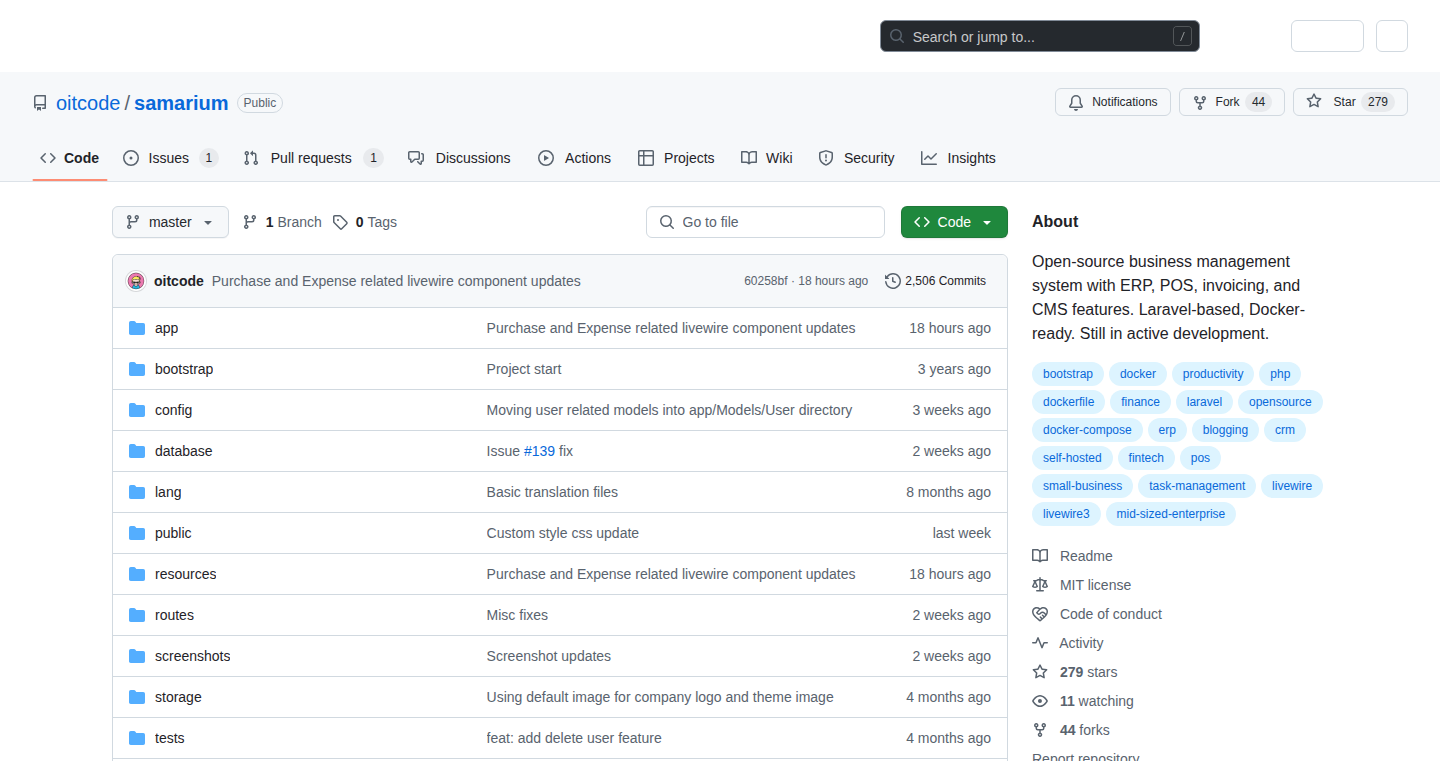Click the screenshots folder icon
This screenshot has width=1440, height=761.
137,656
